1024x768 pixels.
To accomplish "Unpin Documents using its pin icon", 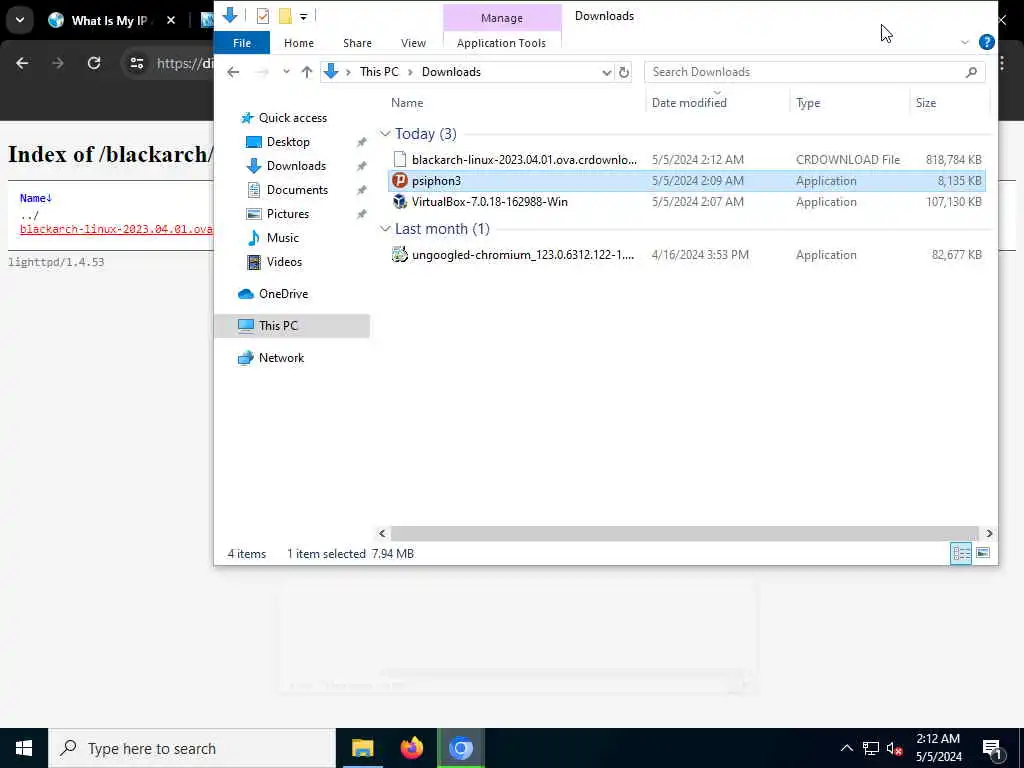I will click(361, 190).
